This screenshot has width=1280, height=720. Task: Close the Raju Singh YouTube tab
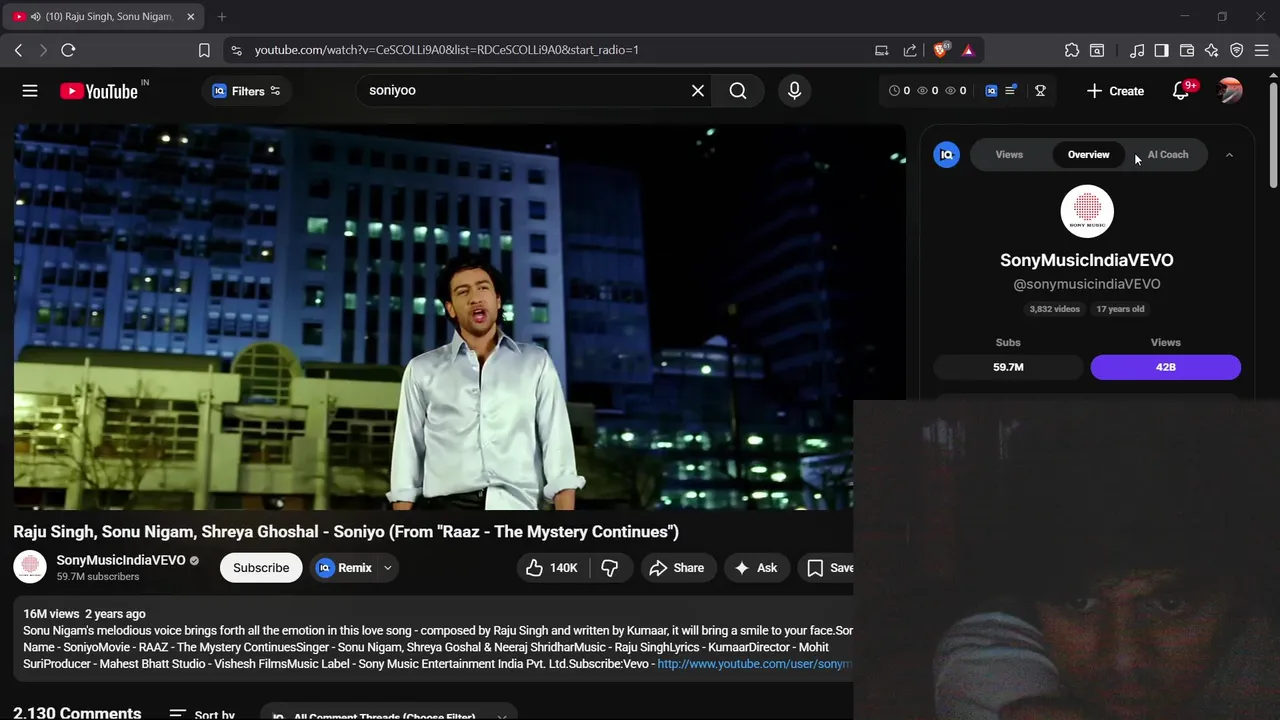[191, 17]
